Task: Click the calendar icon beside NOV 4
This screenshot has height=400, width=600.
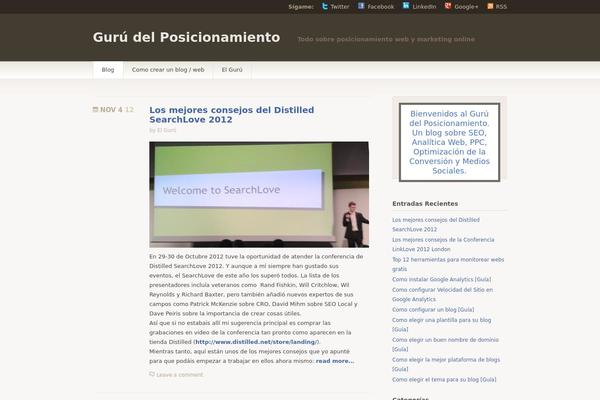Action: 95,109
